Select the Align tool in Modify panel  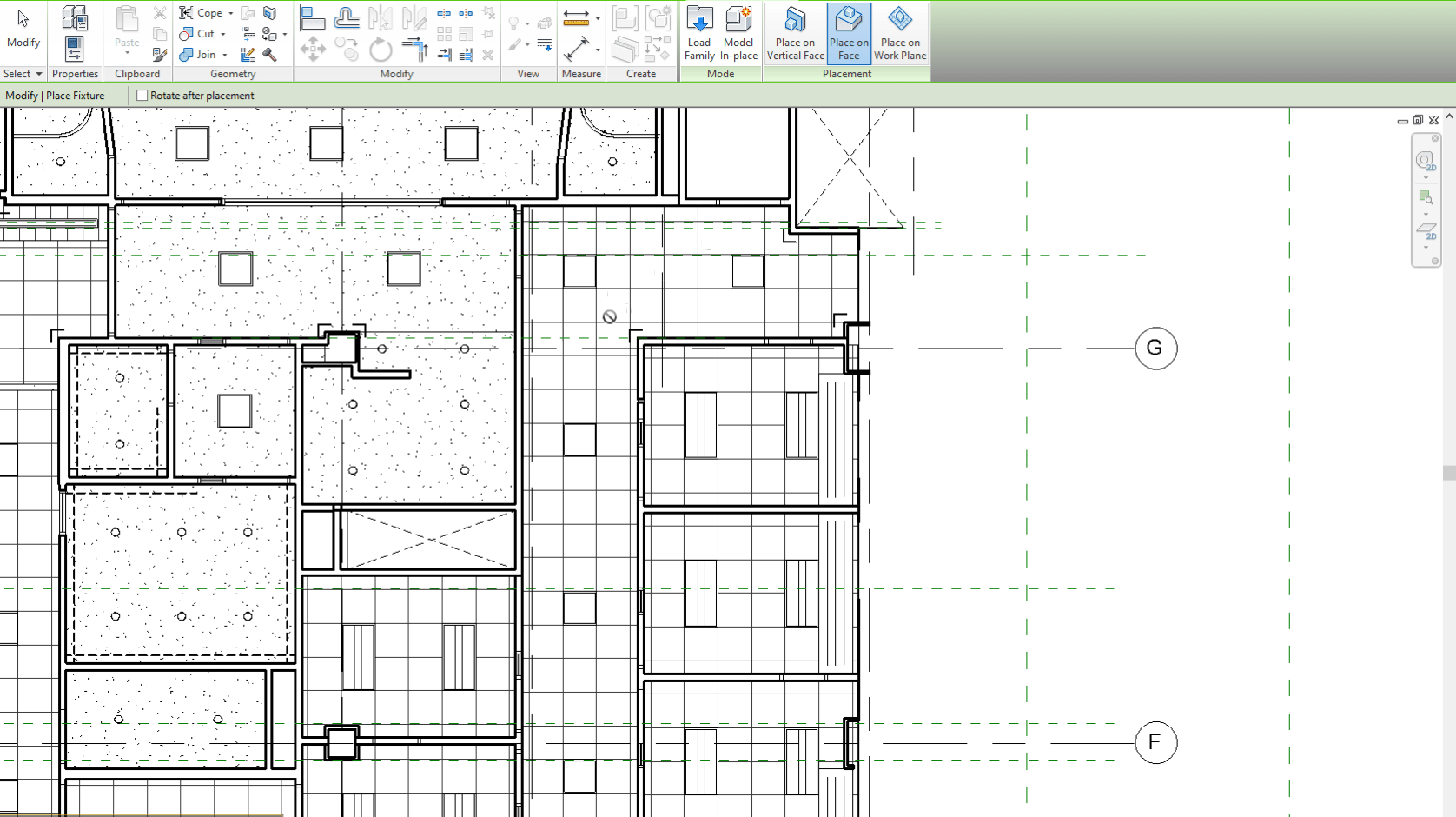(312, 16)
